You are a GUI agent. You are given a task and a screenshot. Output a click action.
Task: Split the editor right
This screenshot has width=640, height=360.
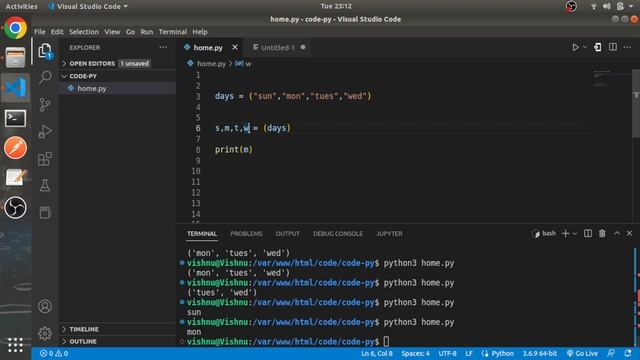tap(613, 47)
